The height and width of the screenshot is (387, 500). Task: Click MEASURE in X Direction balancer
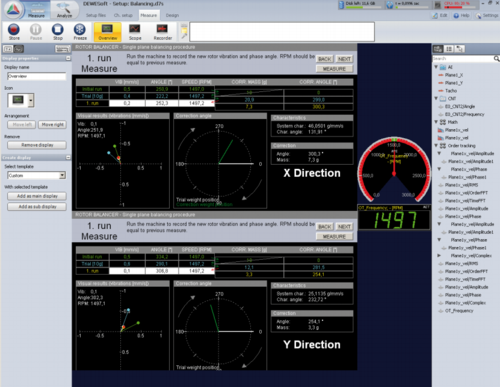tap(334, 69)
